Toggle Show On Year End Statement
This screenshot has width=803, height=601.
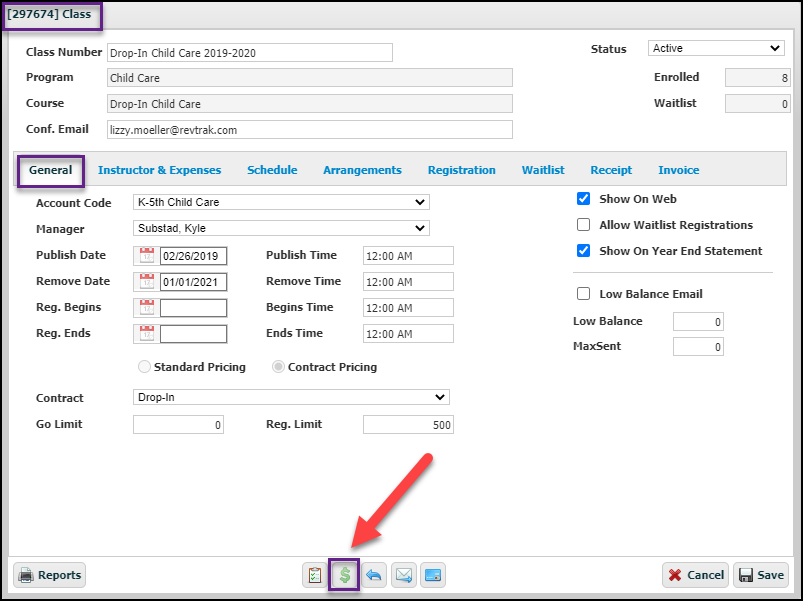coord(583,251)
